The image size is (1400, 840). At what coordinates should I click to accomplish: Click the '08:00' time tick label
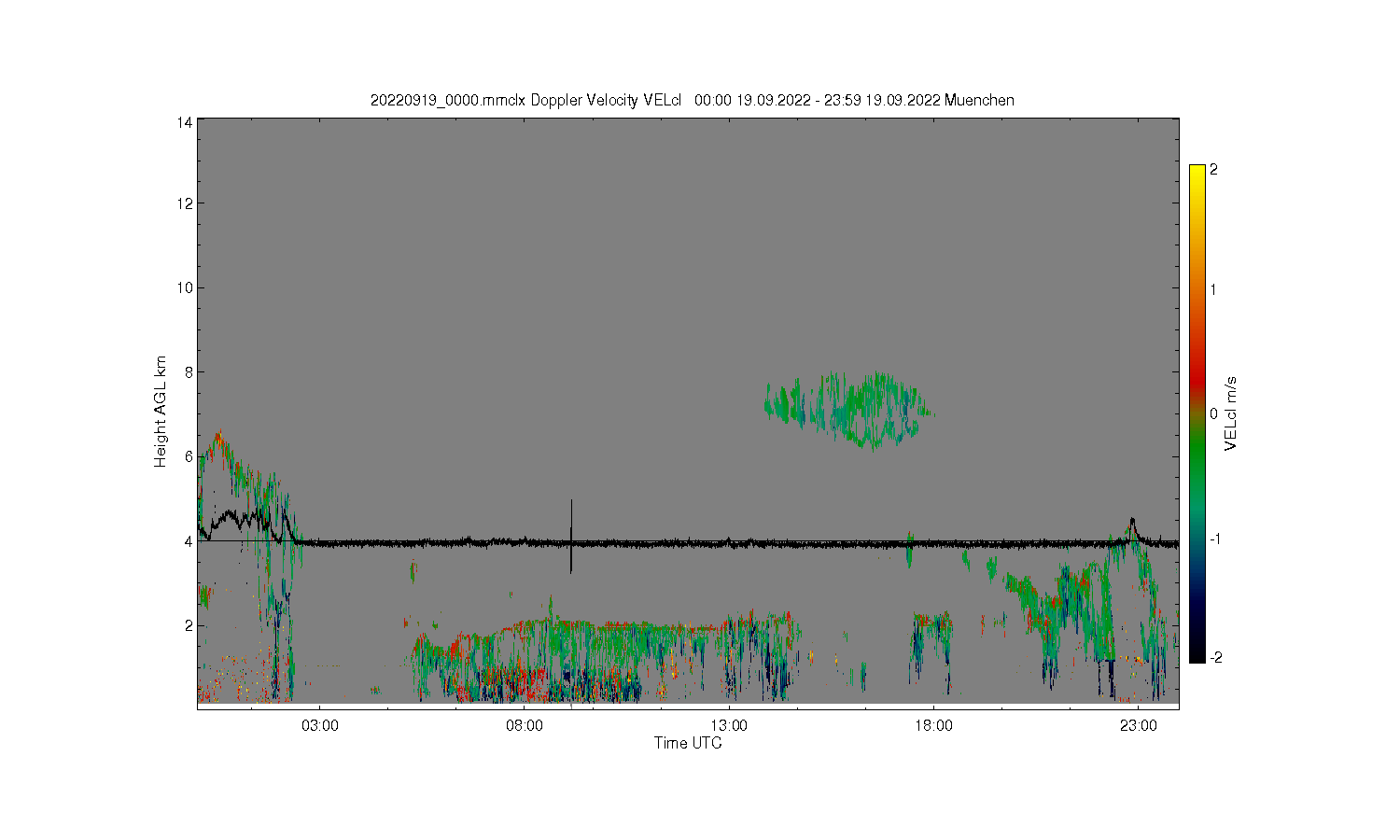(x=525, y=726)
